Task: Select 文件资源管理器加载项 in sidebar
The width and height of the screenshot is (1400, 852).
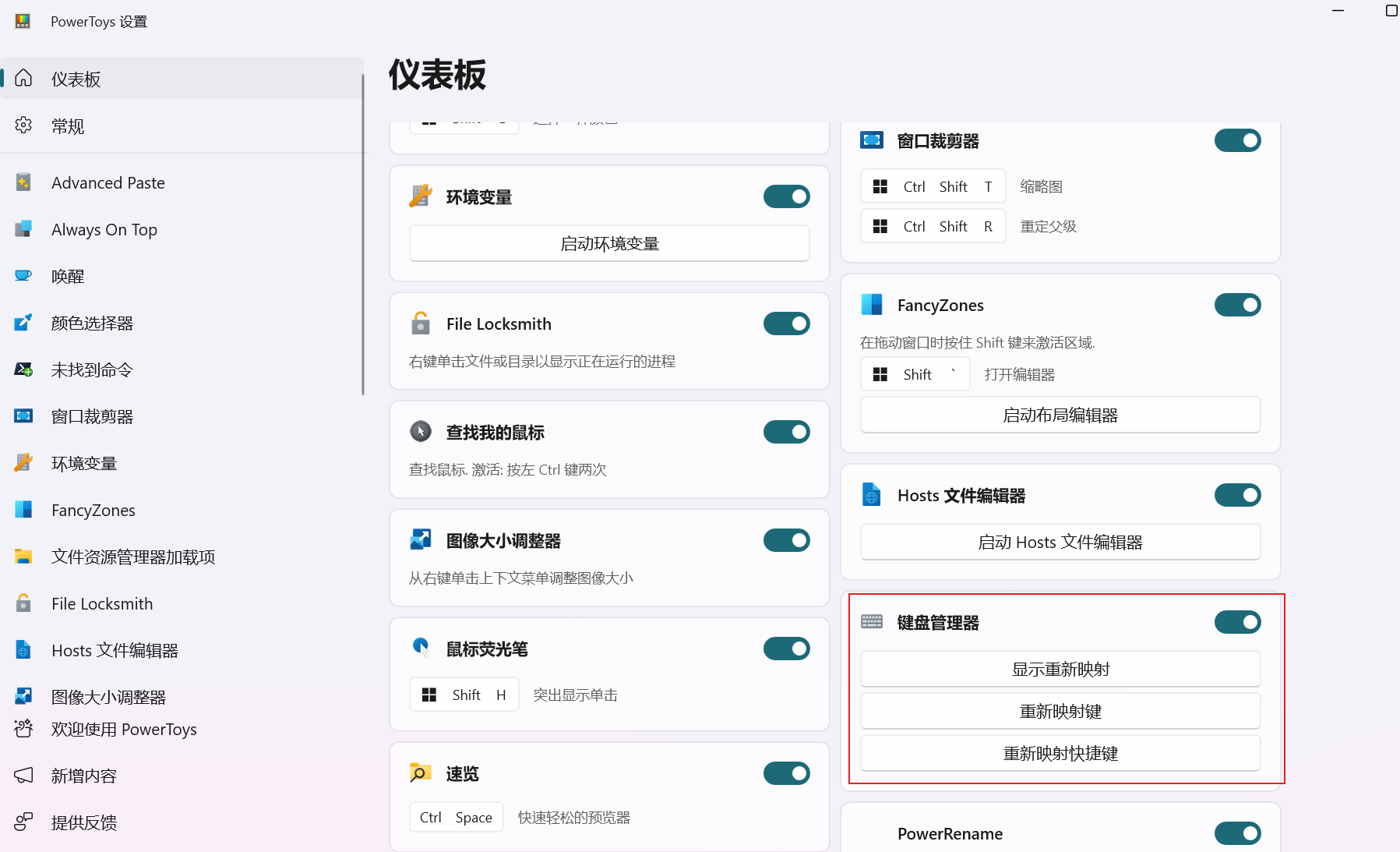Action: pyautogui.click(x=132, y=557)
